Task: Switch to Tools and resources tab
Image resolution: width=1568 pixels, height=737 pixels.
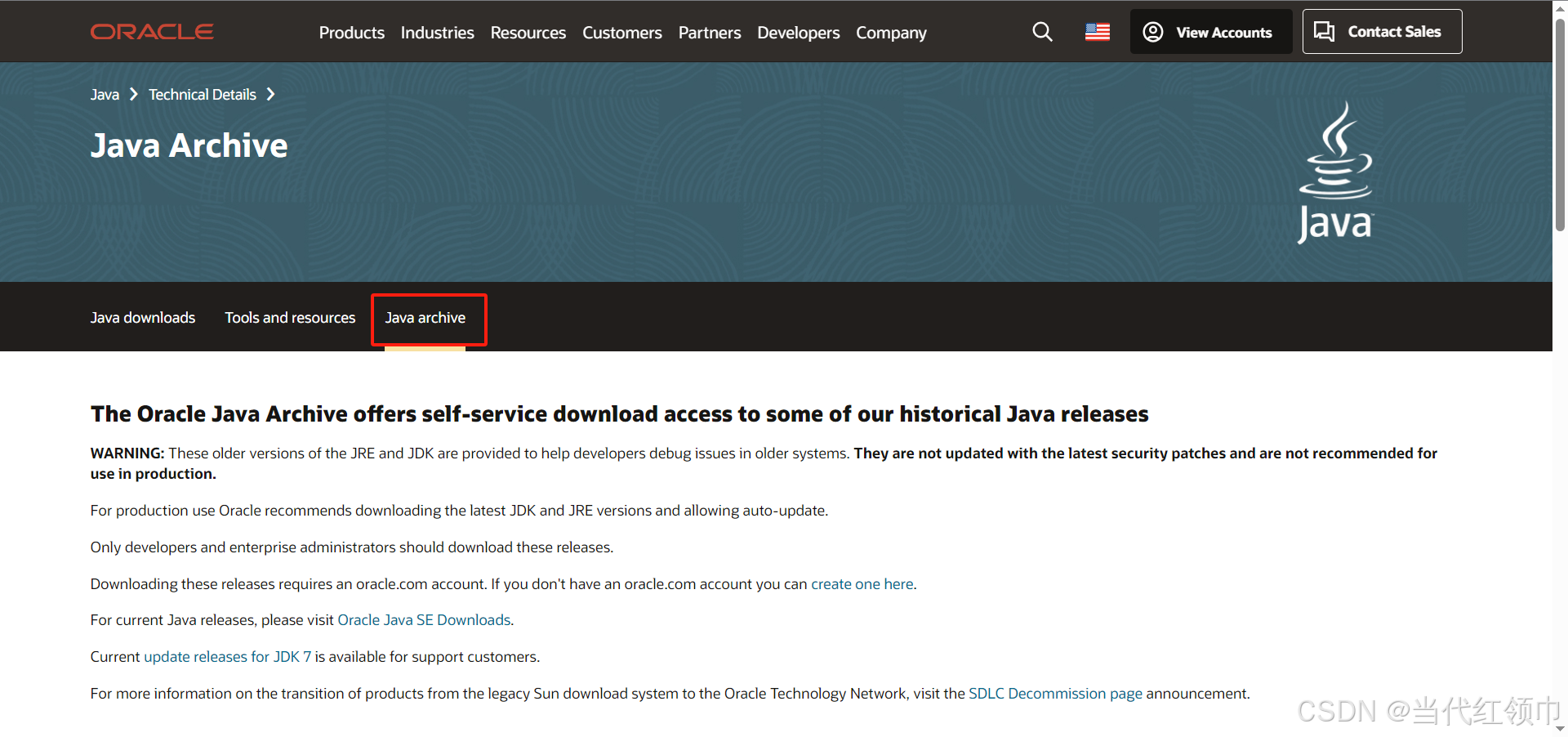Action: pos(290,318)
